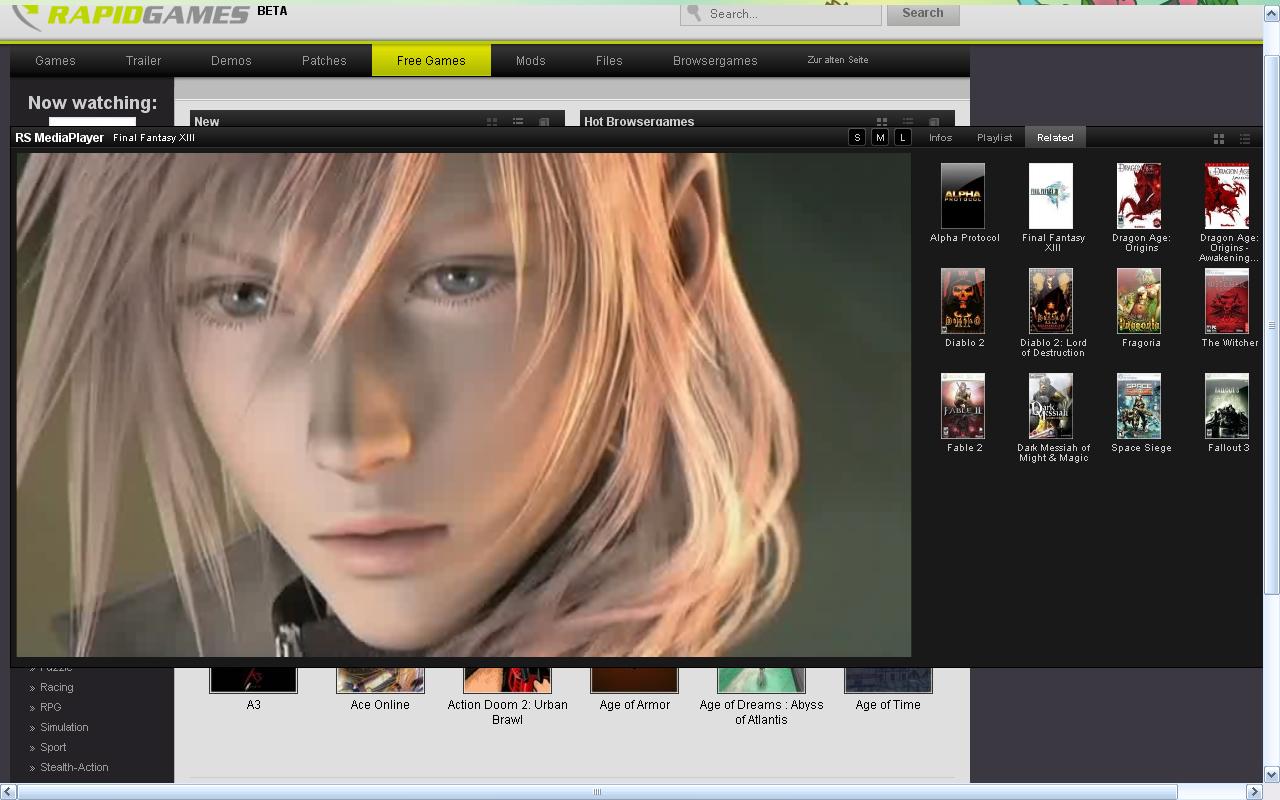Click the Fable 2 title link

965,448
